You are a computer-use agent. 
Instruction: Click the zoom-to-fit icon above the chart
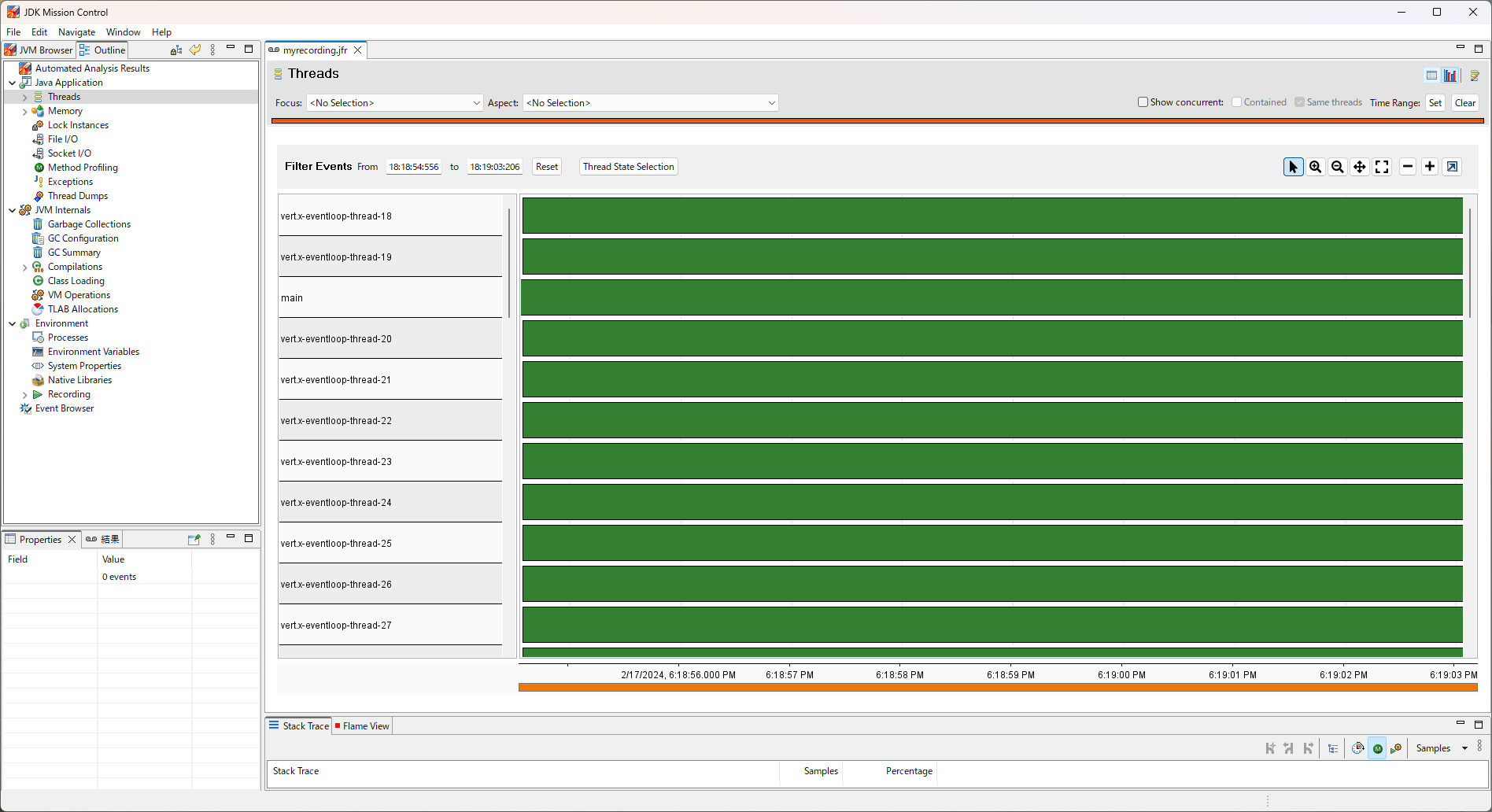[1381, 167]
